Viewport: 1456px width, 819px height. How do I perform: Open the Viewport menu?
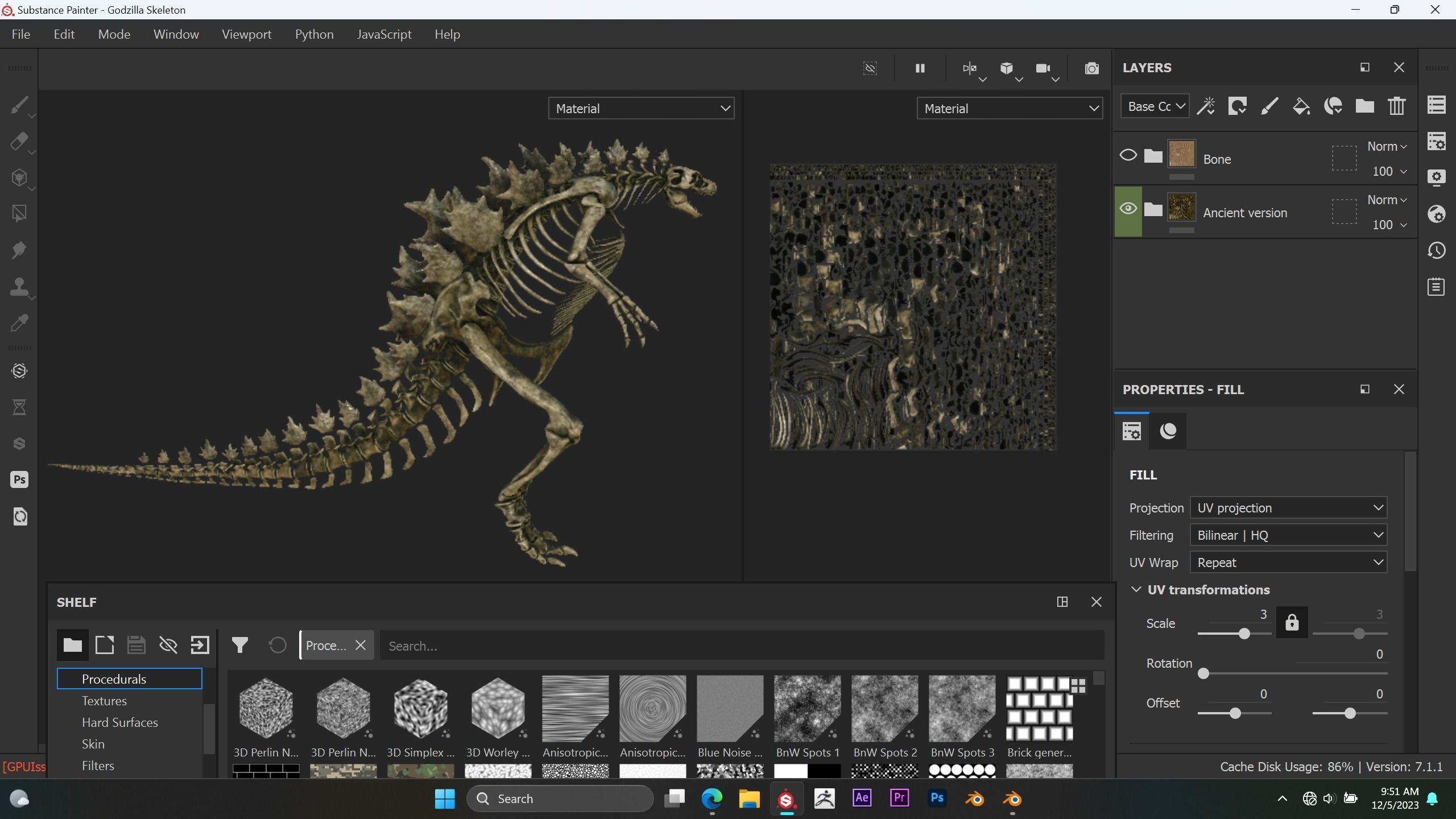coord(247,34)
